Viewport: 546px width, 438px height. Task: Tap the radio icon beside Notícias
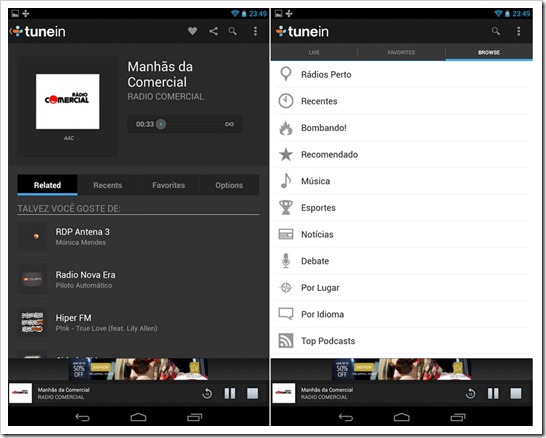click(286, 234)
